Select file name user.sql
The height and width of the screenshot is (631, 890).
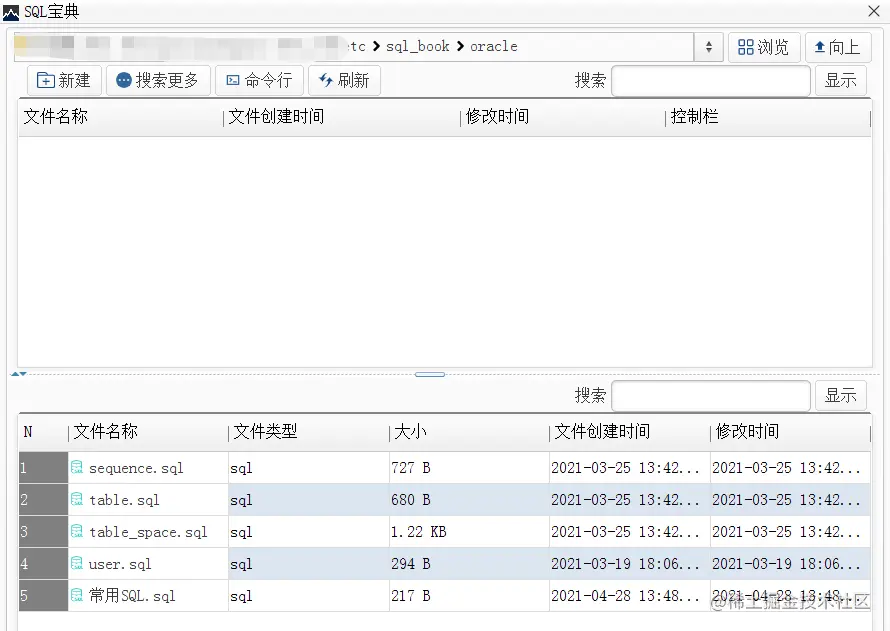[x=120, y=564]
